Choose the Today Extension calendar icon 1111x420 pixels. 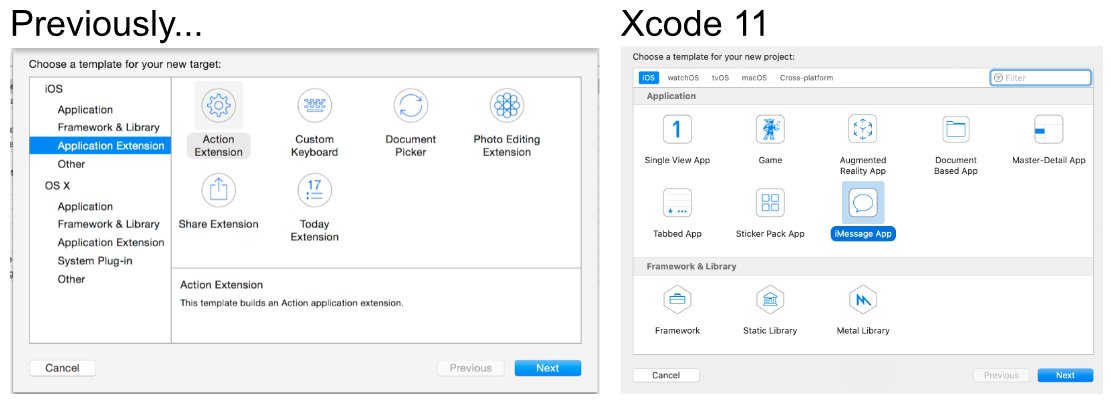315,190
